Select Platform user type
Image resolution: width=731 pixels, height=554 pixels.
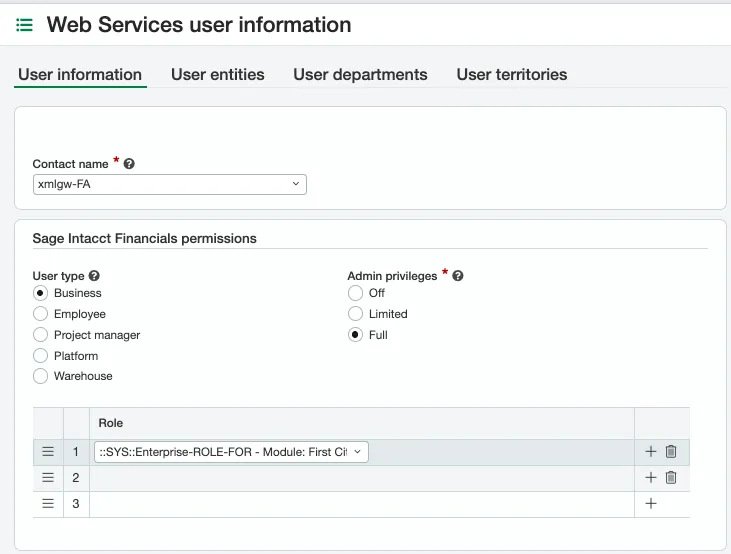click(x=41, y=356)
